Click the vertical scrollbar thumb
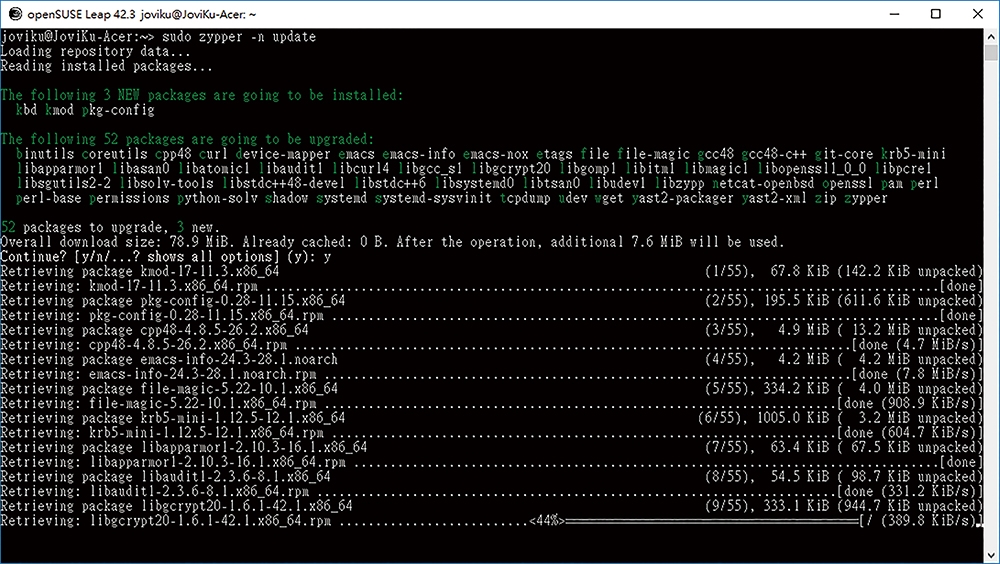 pos(990,52)
